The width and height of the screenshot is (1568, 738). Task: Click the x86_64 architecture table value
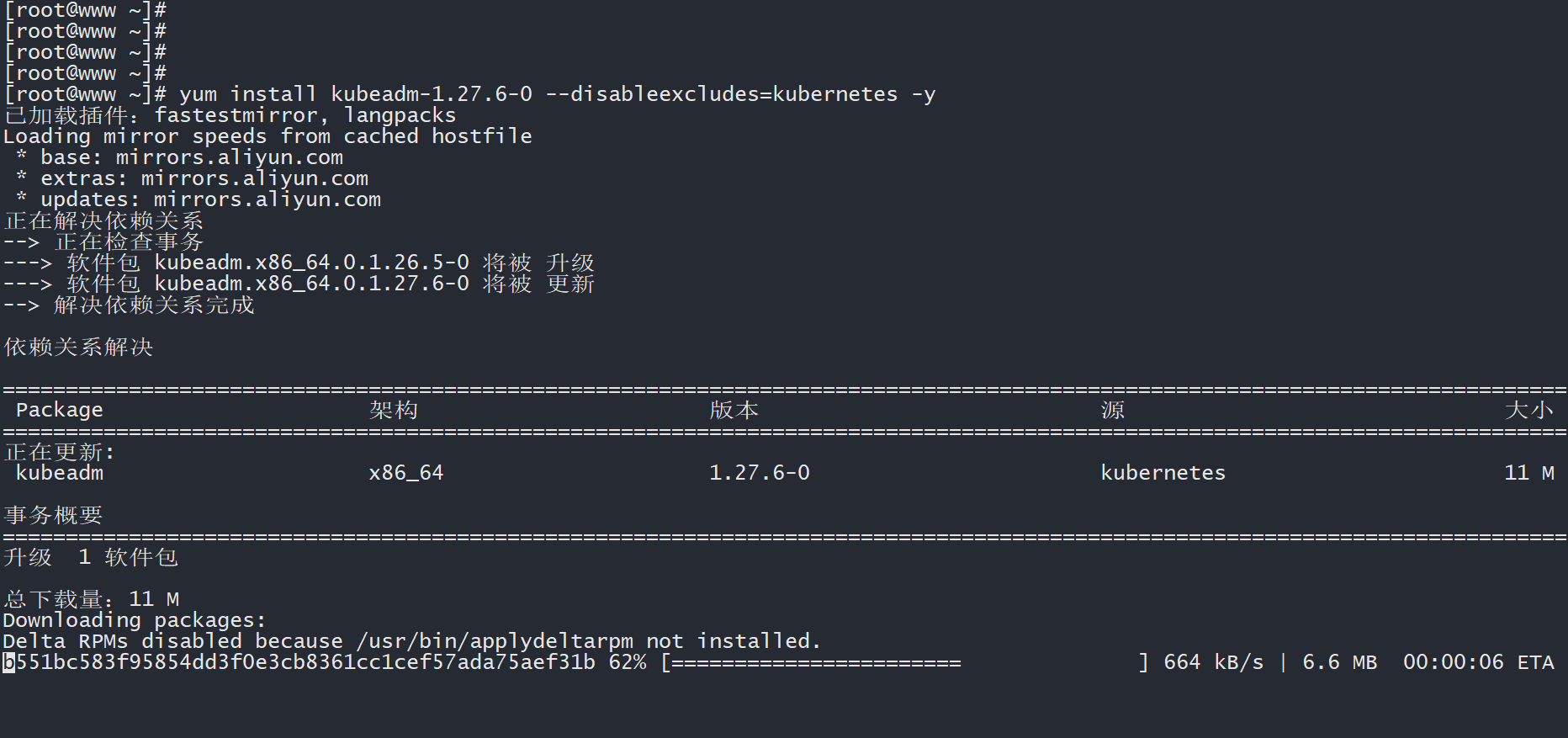tap(405, 473)
